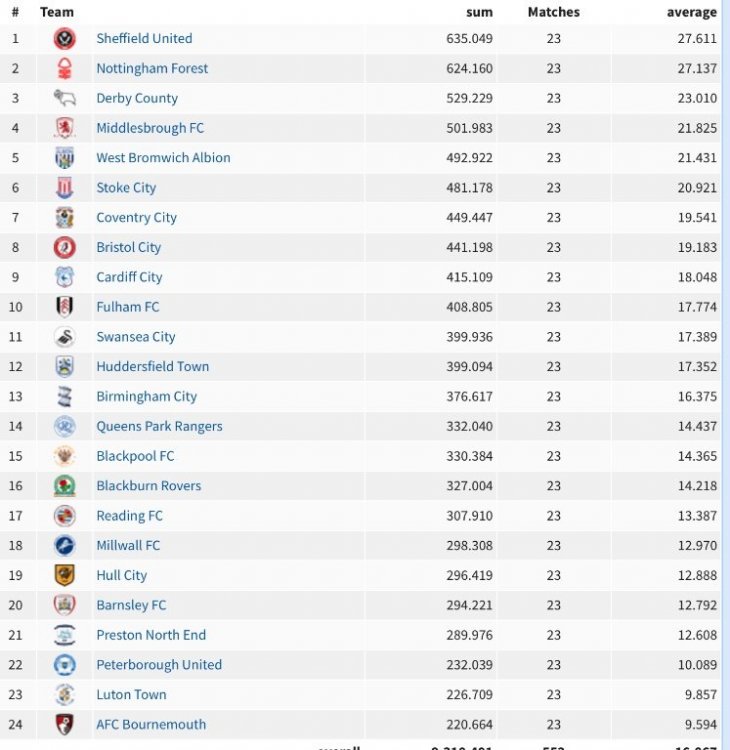730x750 pixels.
Task: Click the Stoke City club crest
Action: click(64, 188)
